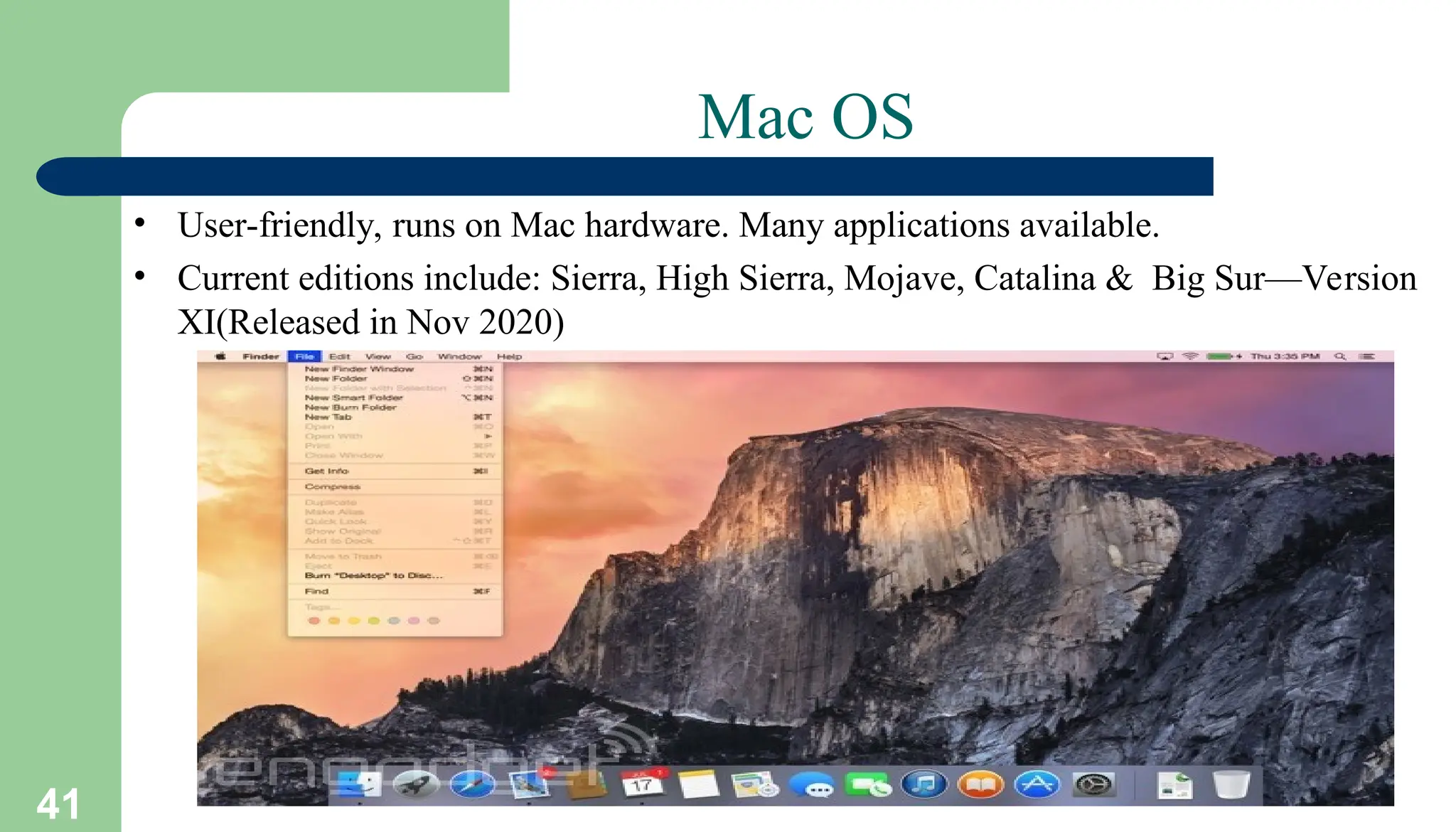Viewport: 1456px width, 832px height.
Task: Open the Finder application menu
Action: click(x=261, y=356)
